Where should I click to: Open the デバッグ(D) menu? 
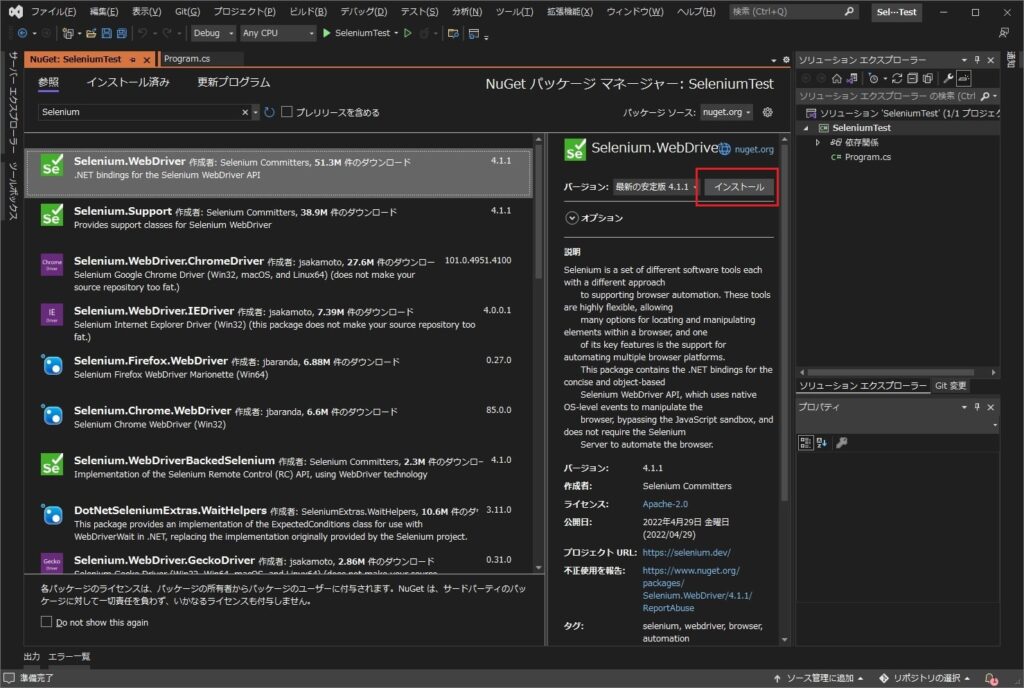tap(364, 12)
